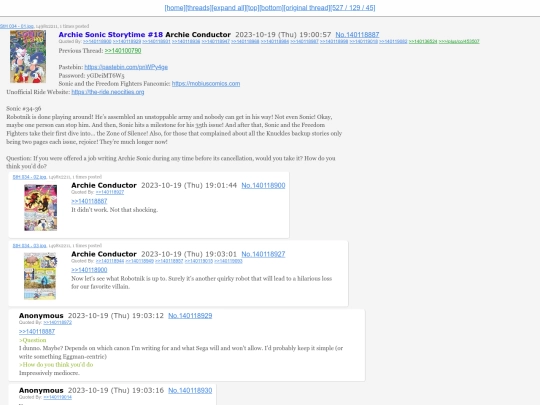Follow the Previous Thread link >>140100790
The image size is (540, 405).
point(123,51)
